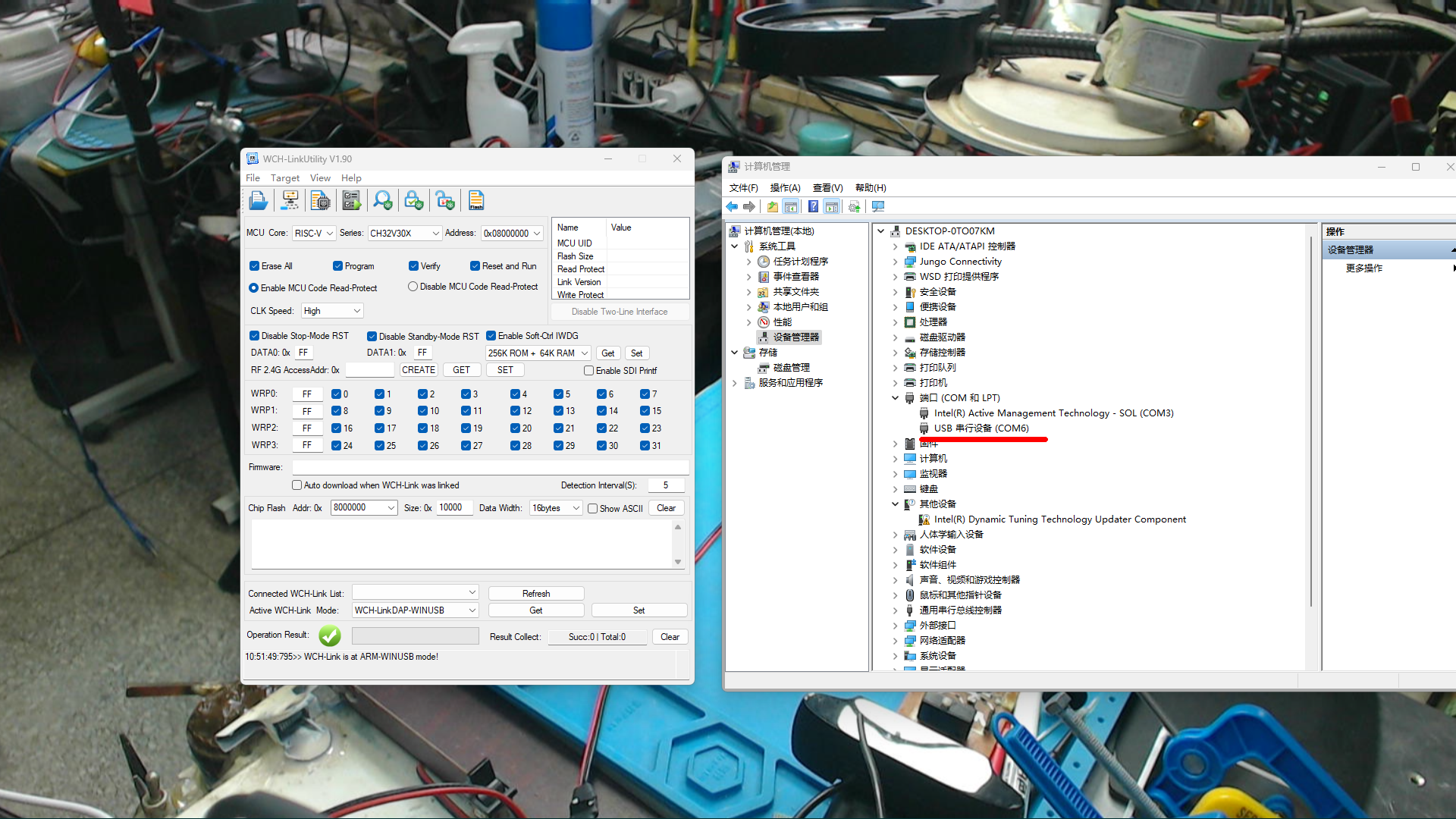Open the 操作(A) menu in Computer Management

(x=785, y=187)
